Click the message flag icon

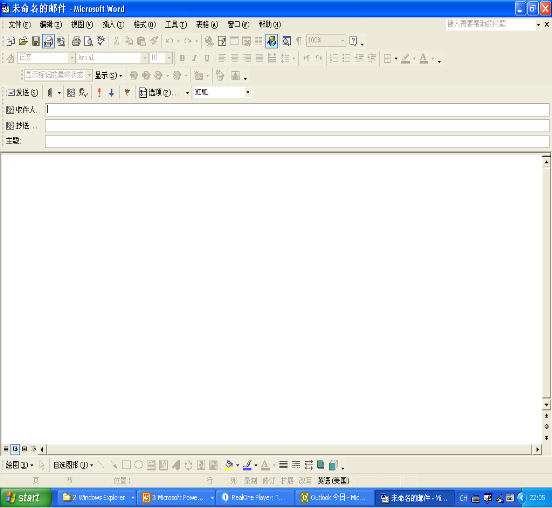127,93
